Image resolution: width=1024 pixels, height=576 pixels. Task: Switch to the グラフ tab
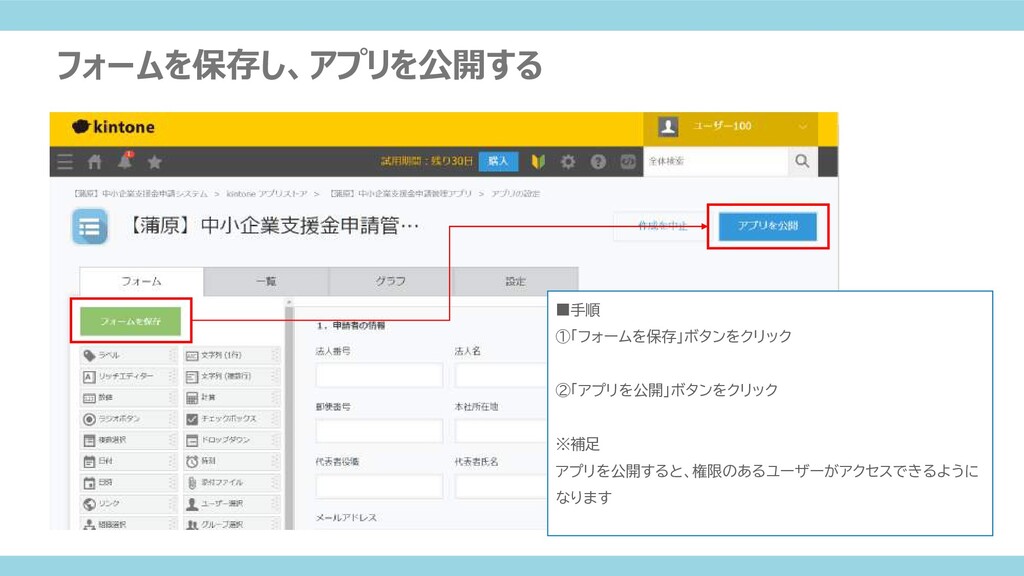coord(391,281)
